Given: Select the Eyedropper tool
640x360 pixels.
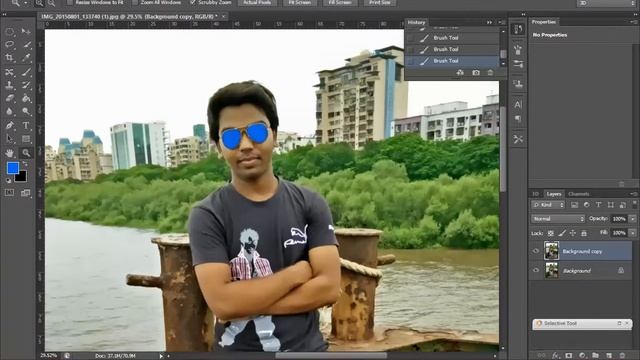Looking at the screenshot, I should (26, 58).
